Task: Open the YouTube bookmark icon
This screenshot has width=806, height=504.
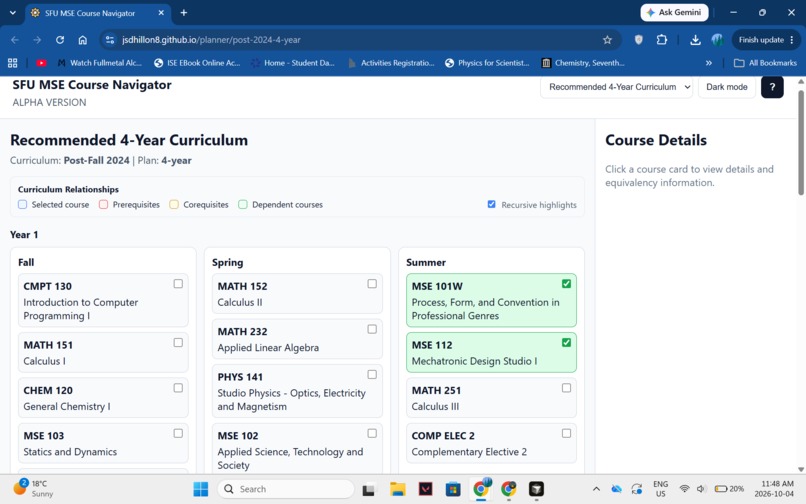Action: (x=41, y=63)
